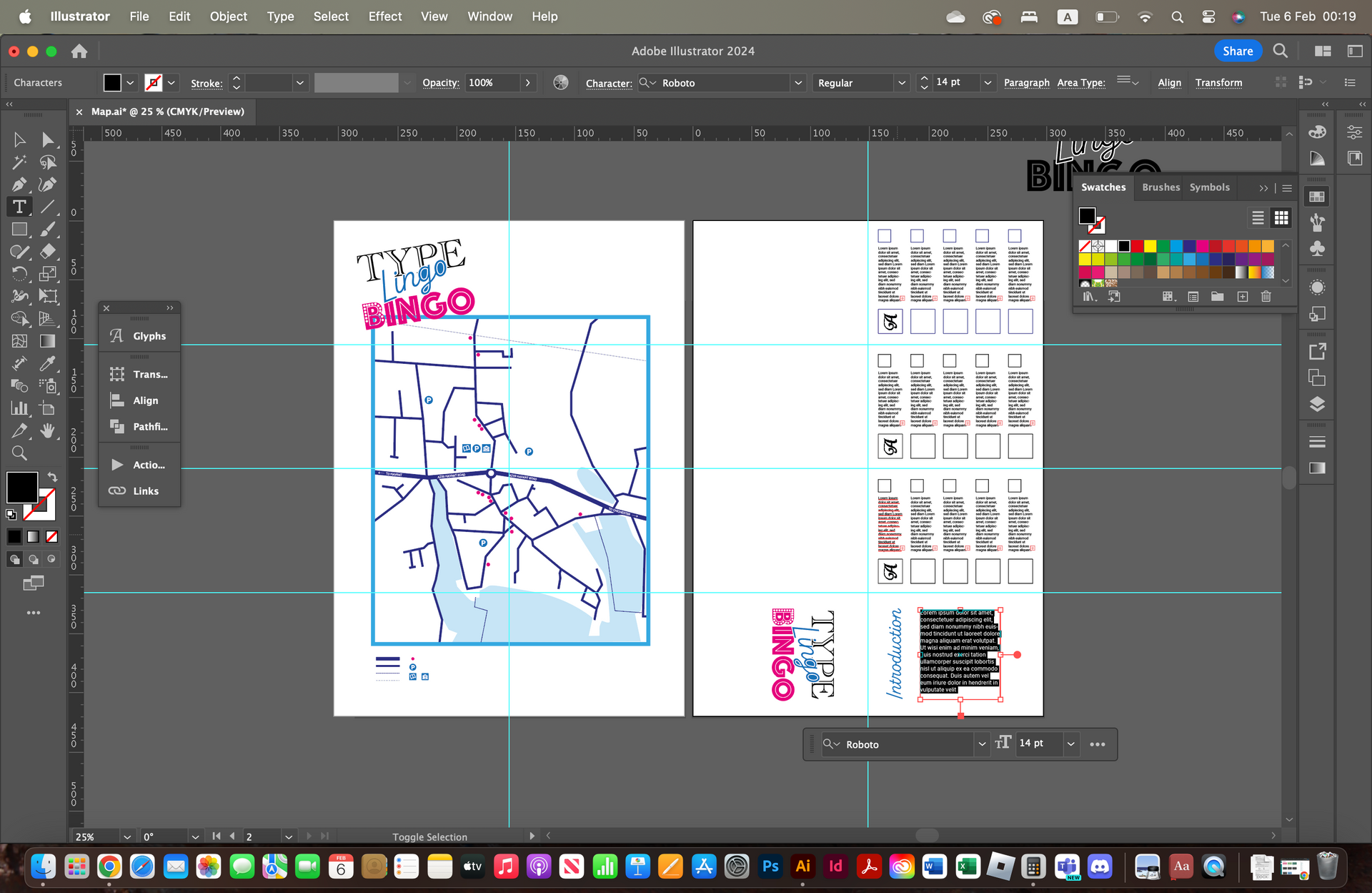Choose the Eyedropper tool

(47, 363)
